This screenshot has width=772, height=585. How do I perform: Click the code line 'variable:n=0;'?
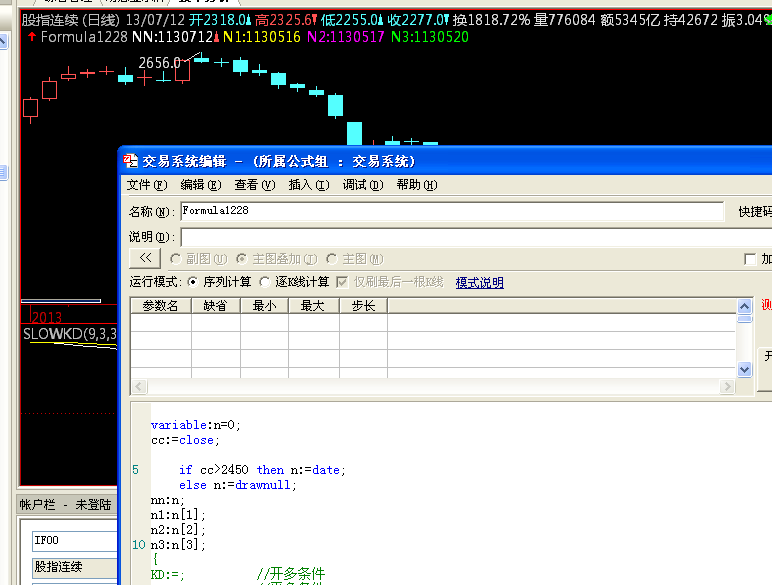(195, 425)
